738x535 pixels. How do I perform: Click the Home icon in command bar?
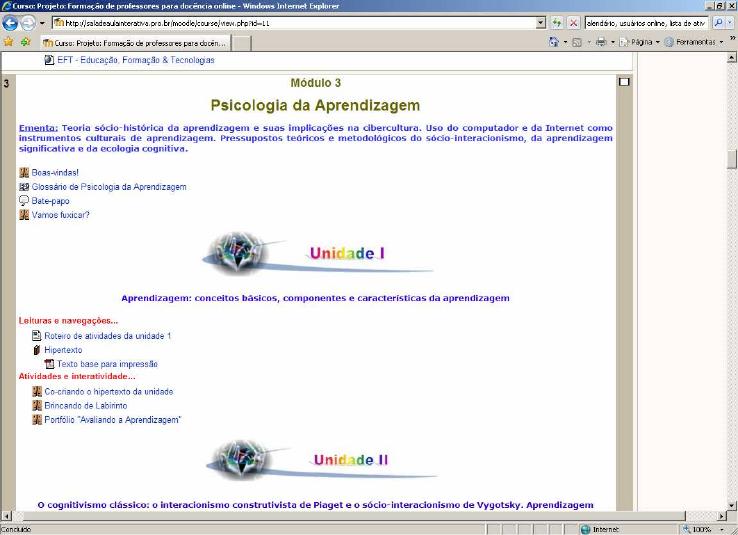[554, 42]
